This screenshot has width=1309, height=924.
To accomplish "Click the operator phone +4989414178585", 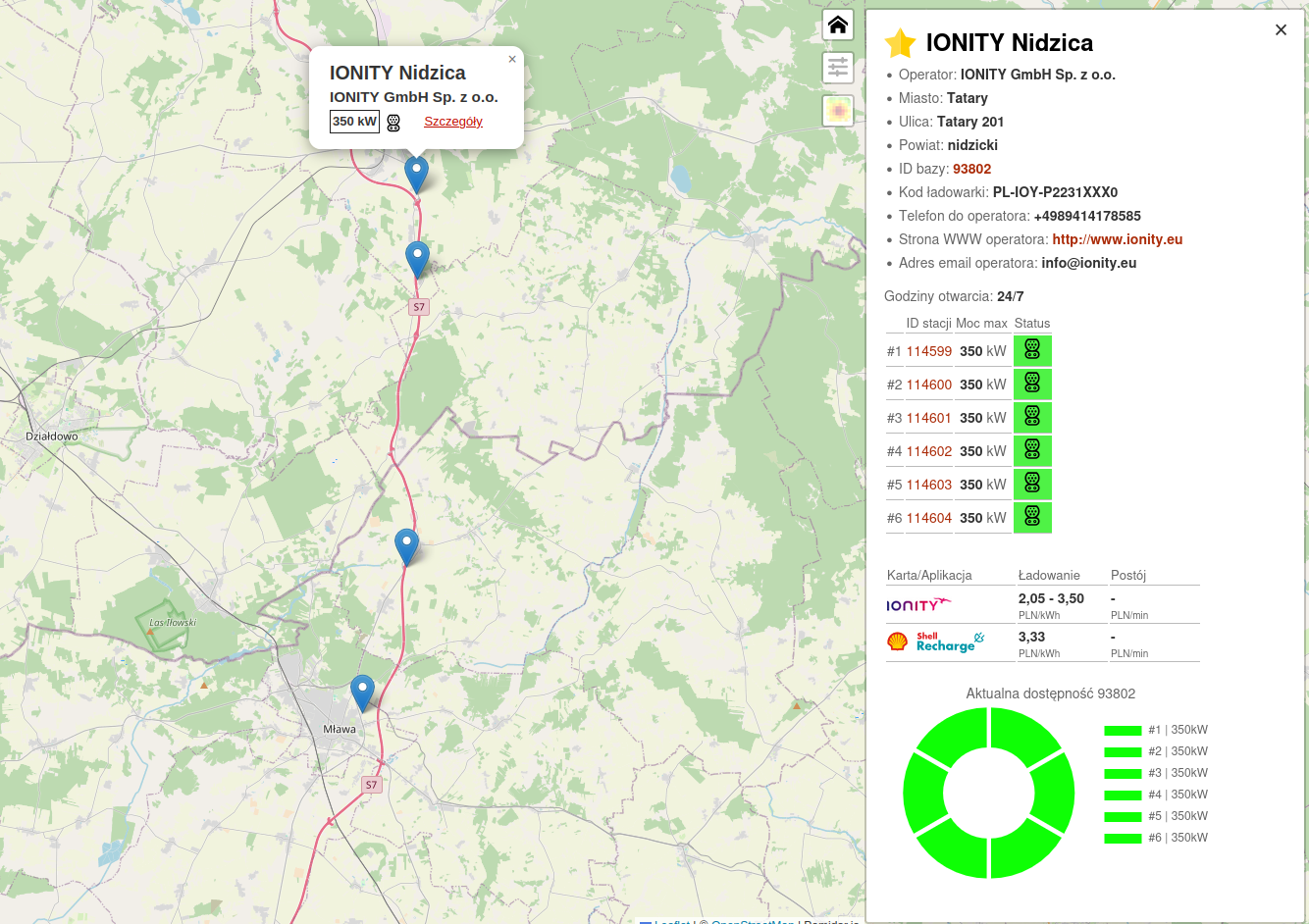I will (1087, 216).
